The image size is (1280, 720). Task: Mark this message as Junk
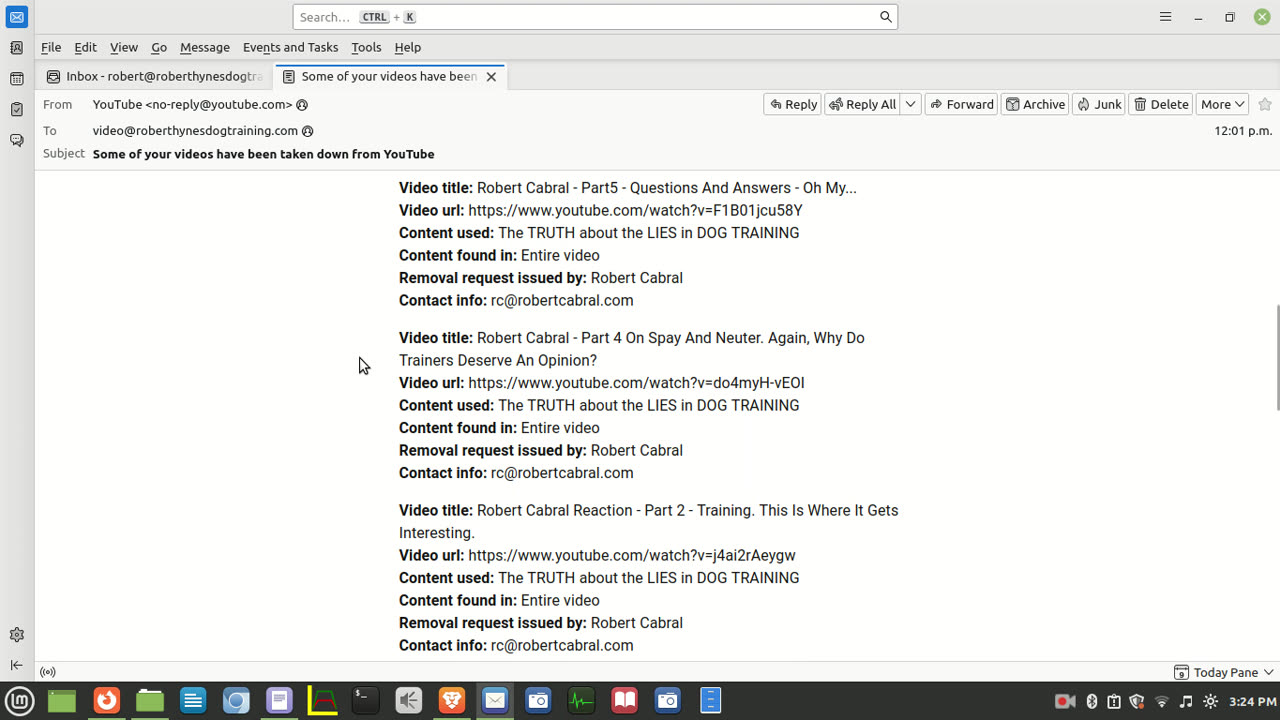tap(1099, 104)
